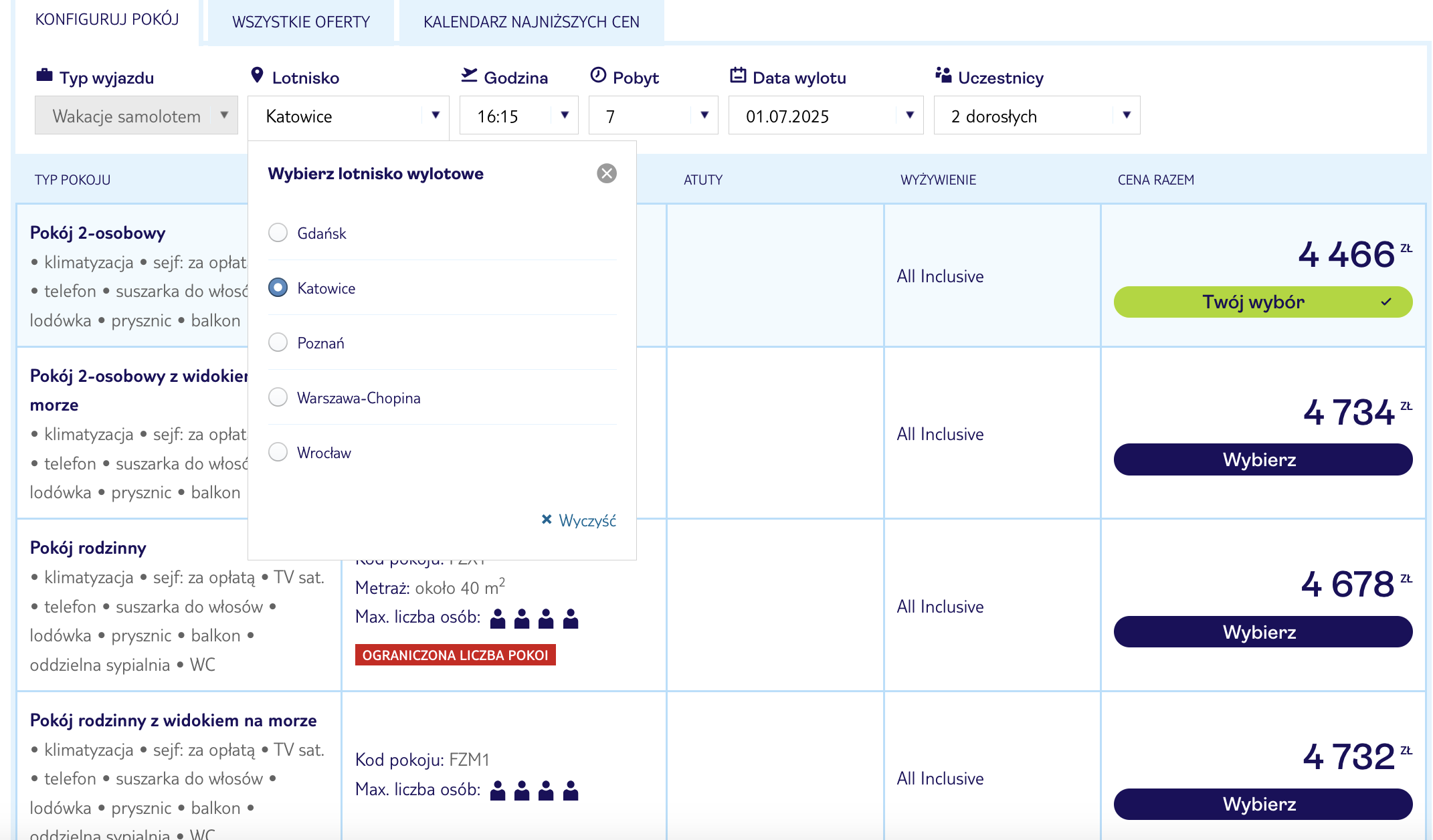Click the WYŻYWIENIE column header
This screenshot has height=840, width=1433.
[x=939, y=180]
